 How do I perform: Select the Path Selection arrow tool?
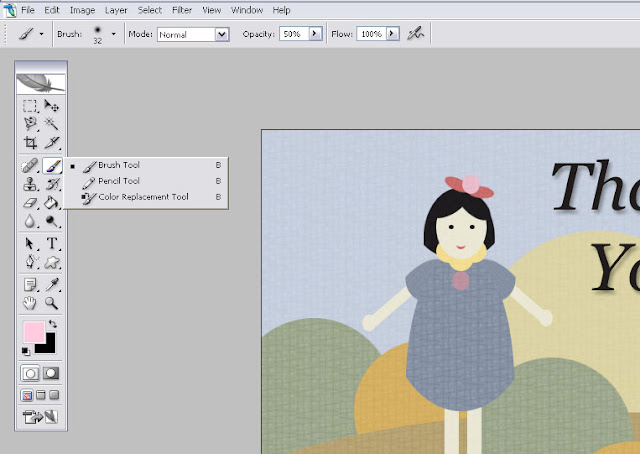point(30,244)
